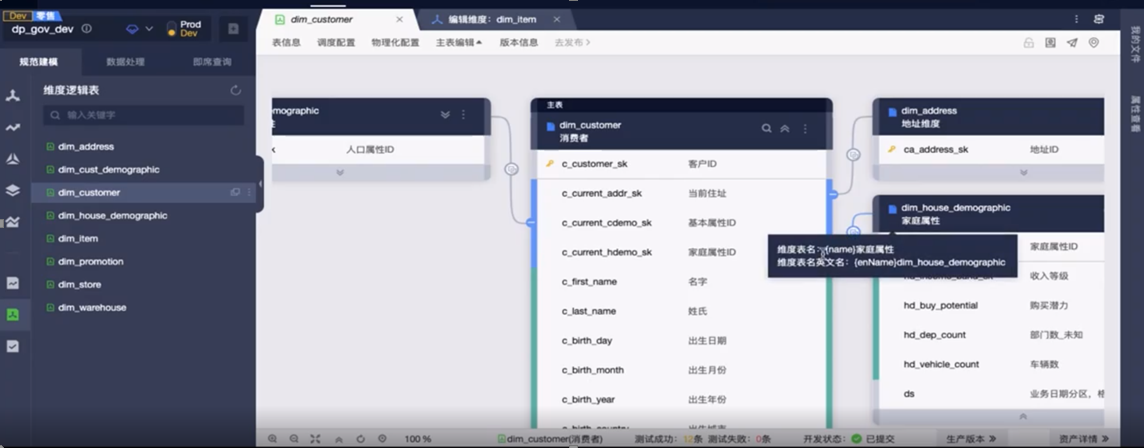
Task: Click the 输入关键字 search field
Action: click(x=143, y=115)
